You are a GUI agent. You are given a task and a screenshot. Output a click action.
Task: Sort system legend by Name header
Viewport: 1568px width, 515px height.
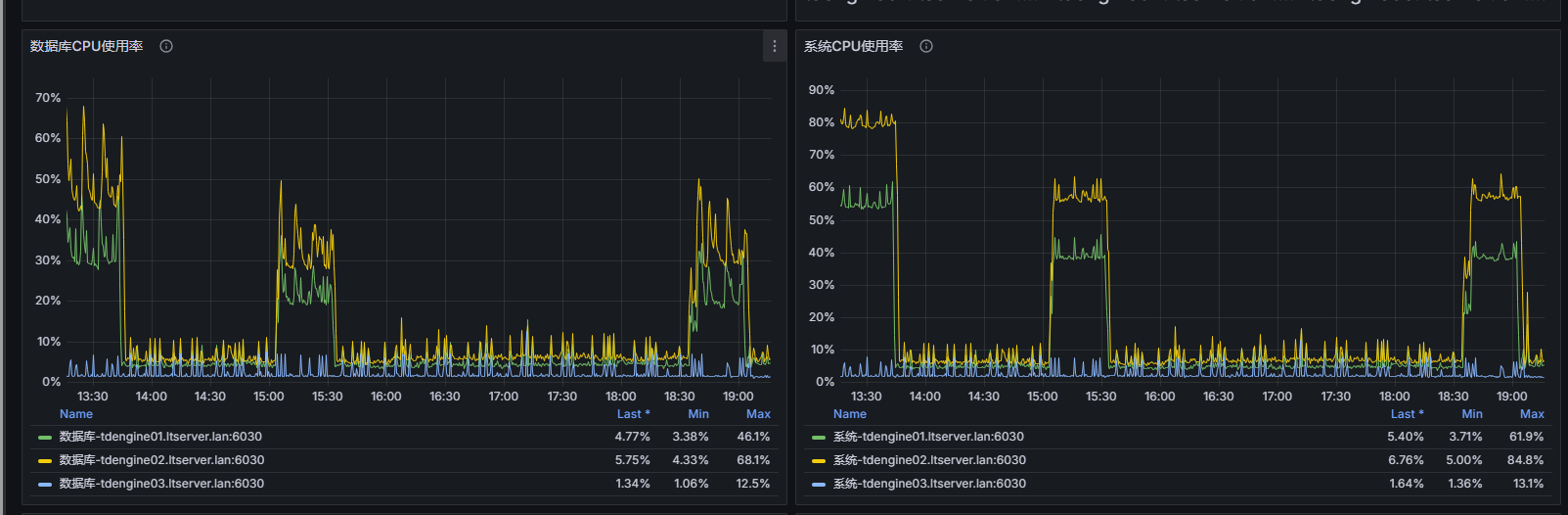[849, 414]
